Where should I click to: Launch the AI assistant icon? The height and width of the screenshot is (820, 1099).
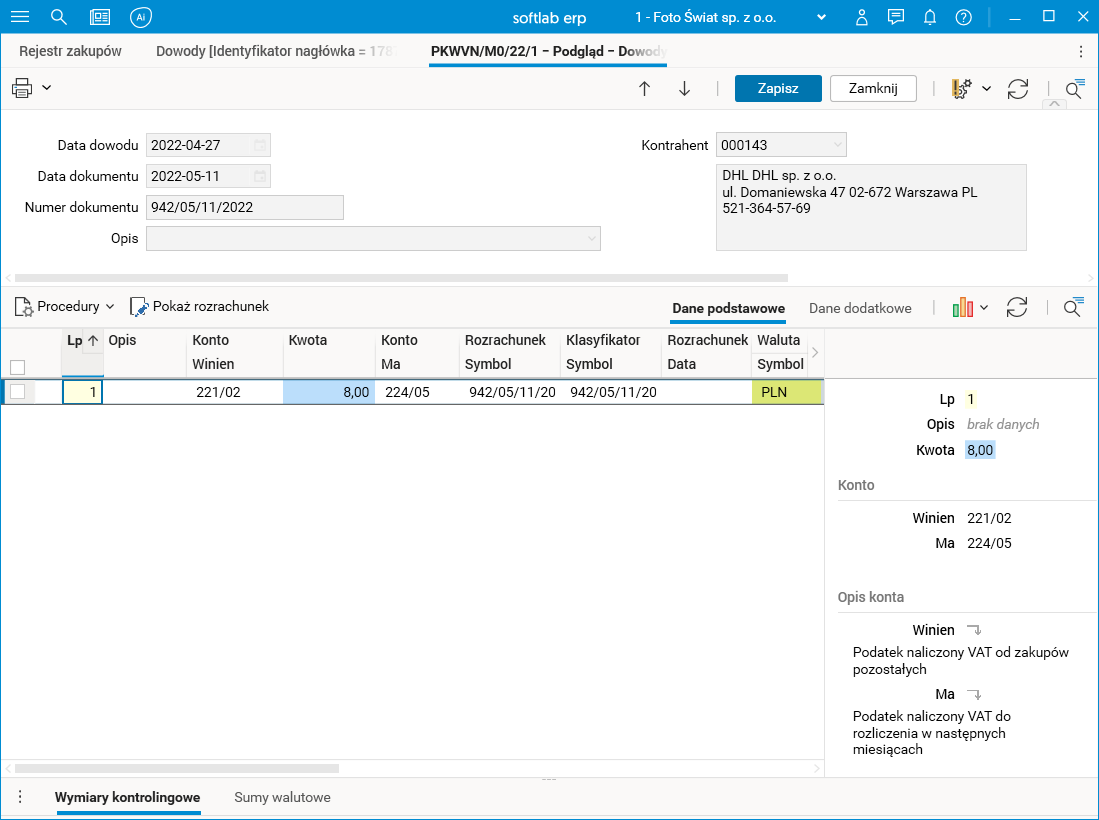141,17
